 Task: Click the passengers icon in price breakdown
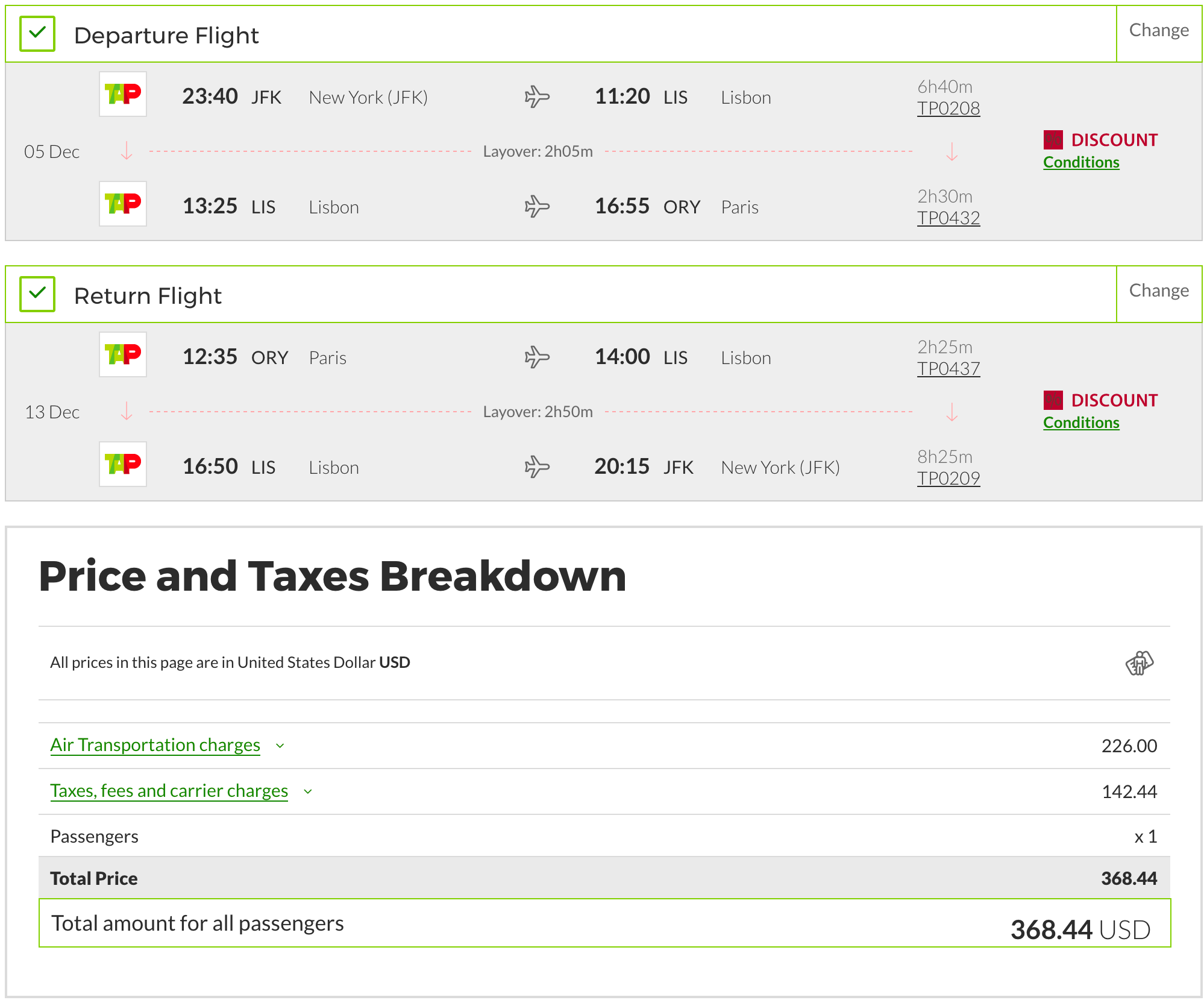tap(1139, 663)
